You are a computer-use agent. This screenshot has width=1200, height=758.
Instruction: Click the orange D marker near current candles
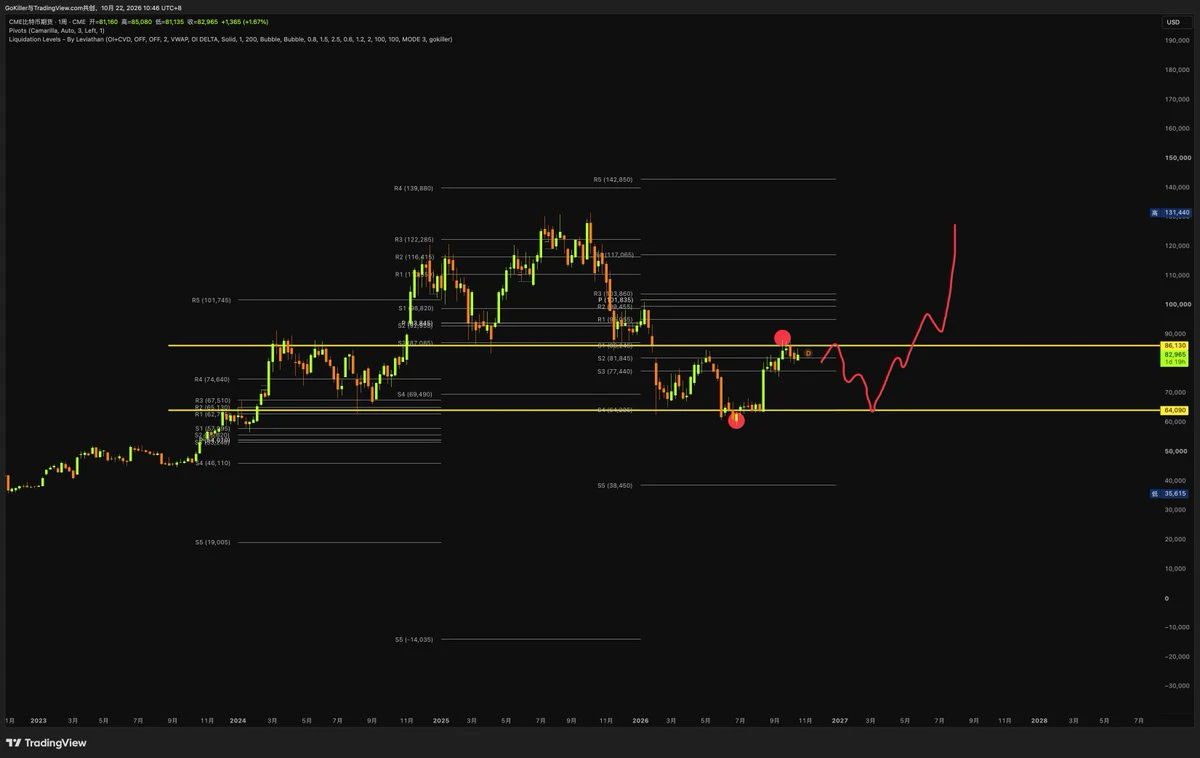click(x=808, y=354)
